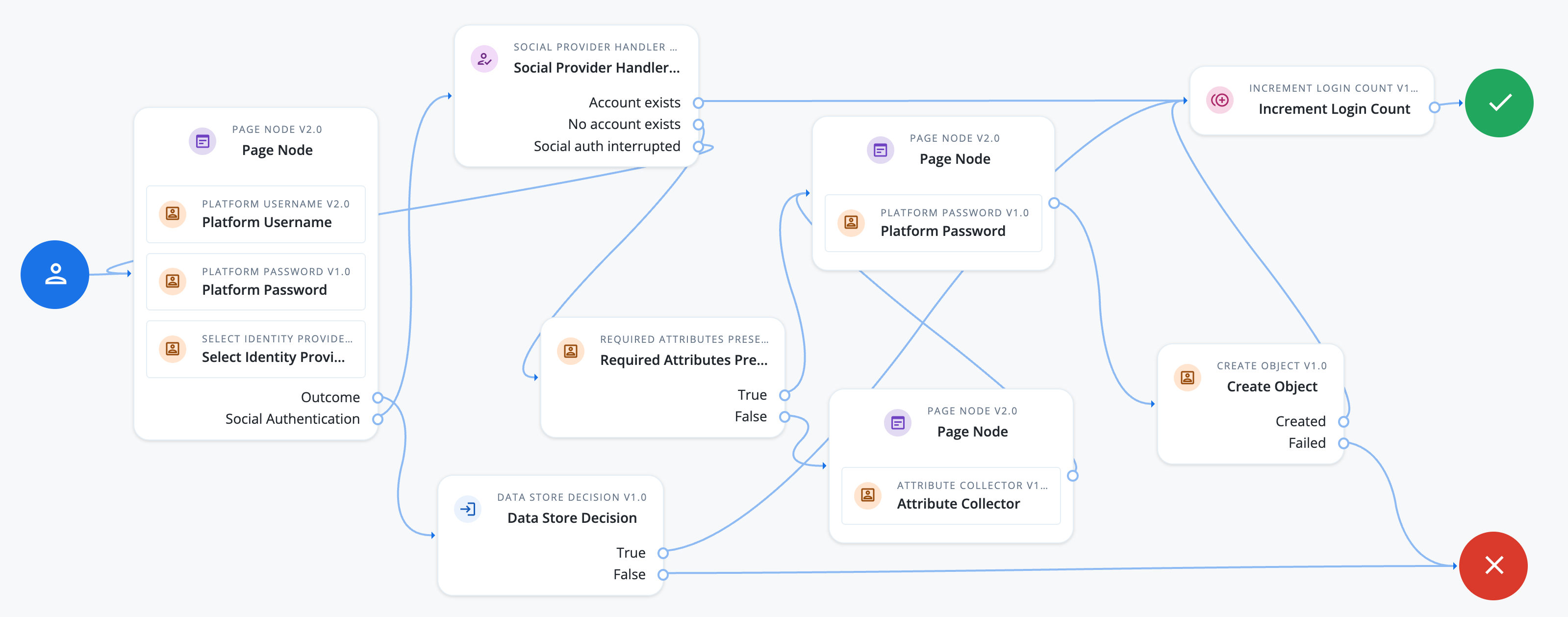
Task: Click the Attribute Collector node icon
Action: point(868,495)
